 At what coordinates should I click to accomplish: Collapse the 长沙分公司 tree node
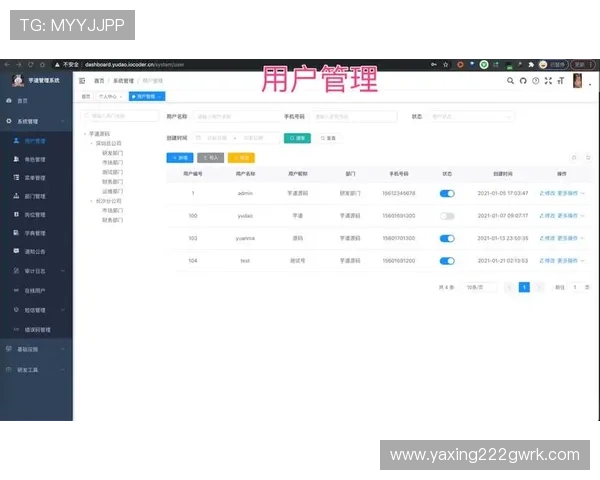coord(91,201)
